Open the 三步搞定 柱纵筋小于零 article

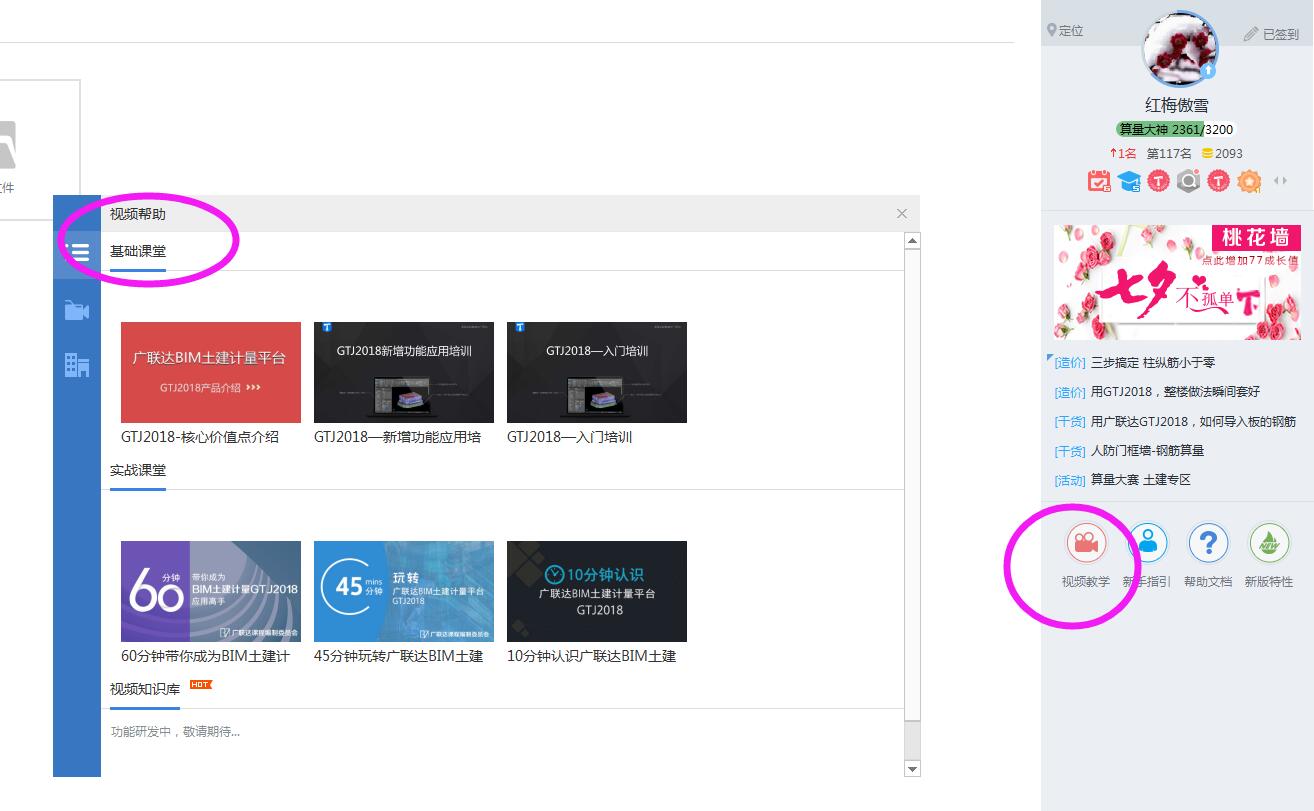(1153, 363)
